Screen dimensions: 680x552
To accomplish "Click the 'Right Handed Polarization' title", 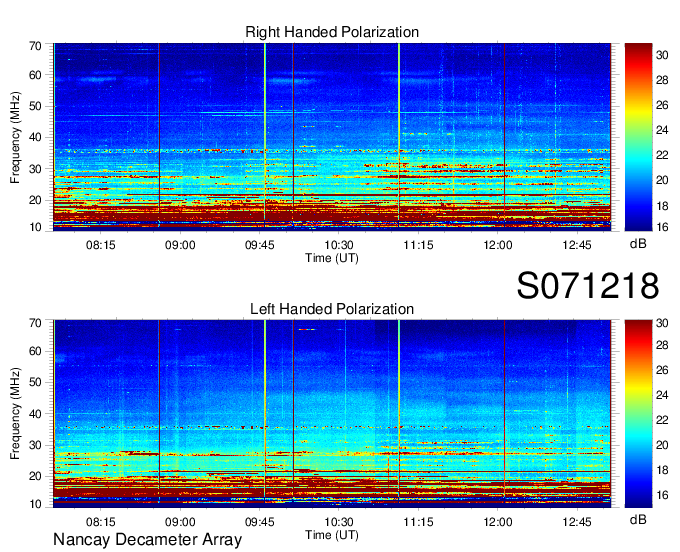I will 332,32.
